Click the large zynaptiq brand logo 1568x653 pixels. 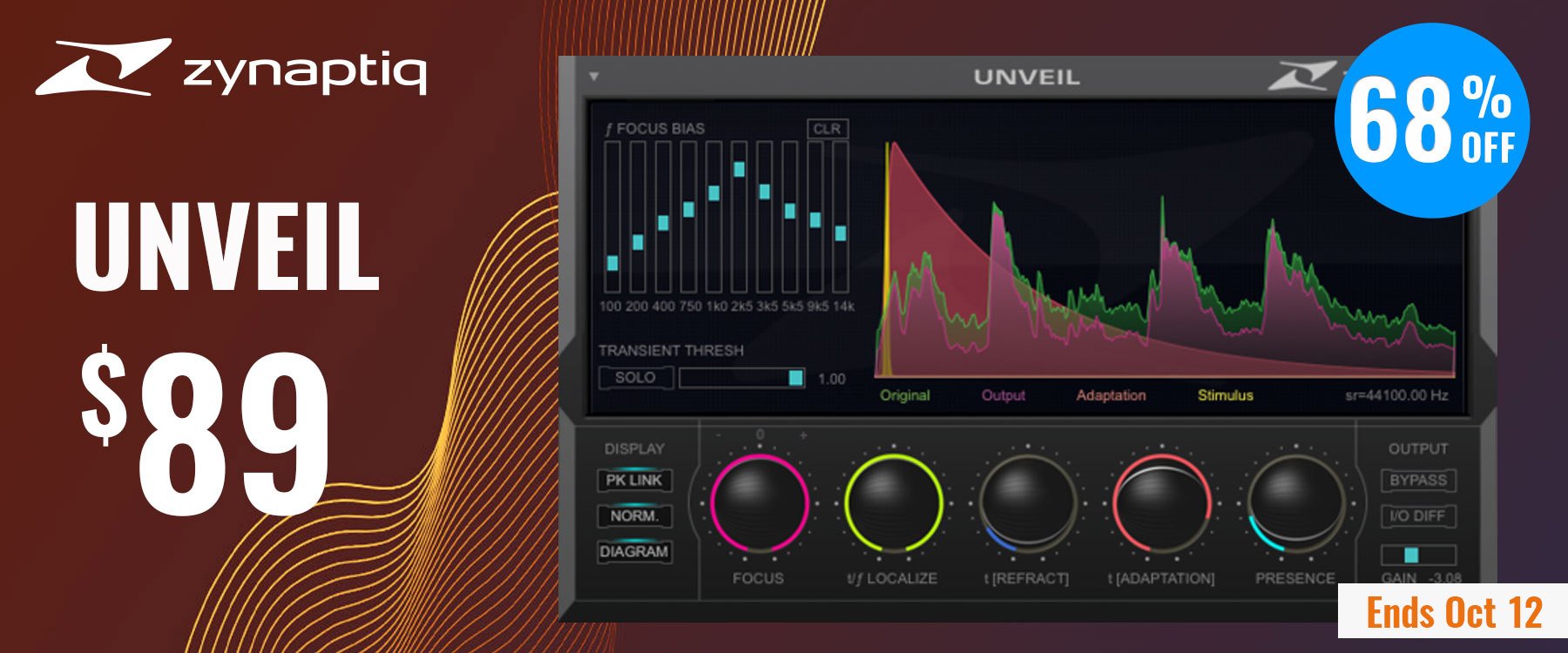click(231, 67)
